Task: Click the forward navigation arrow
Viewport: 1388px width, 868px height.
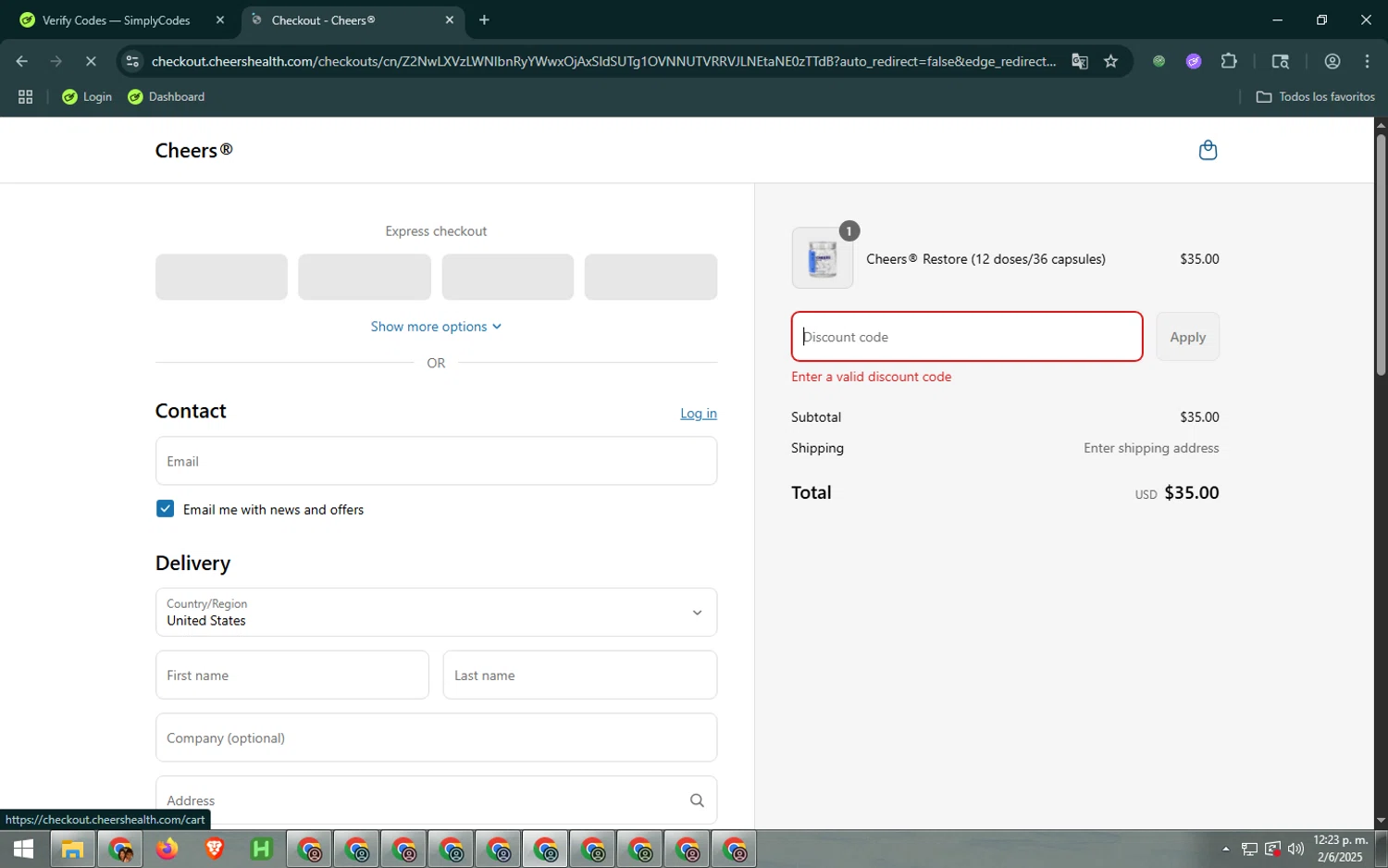Action: pos(56,61)
